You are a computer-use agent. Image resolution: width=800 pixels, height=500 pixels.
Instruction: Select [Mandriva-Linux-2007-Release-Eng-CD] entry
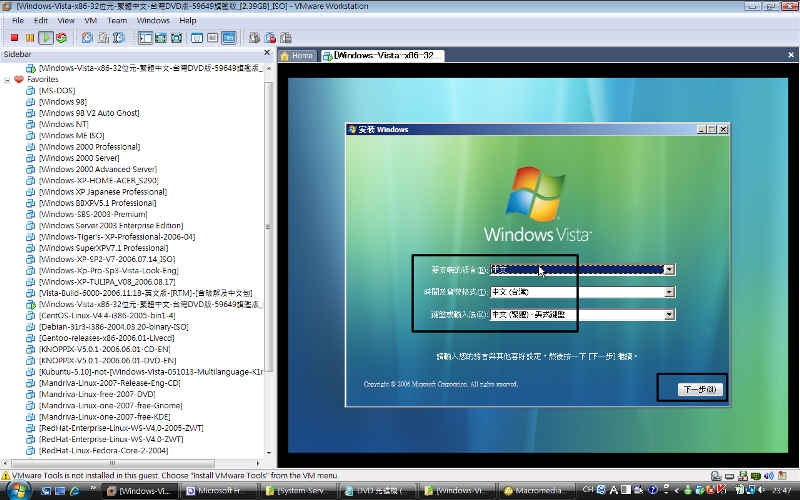tap(110, 383)
